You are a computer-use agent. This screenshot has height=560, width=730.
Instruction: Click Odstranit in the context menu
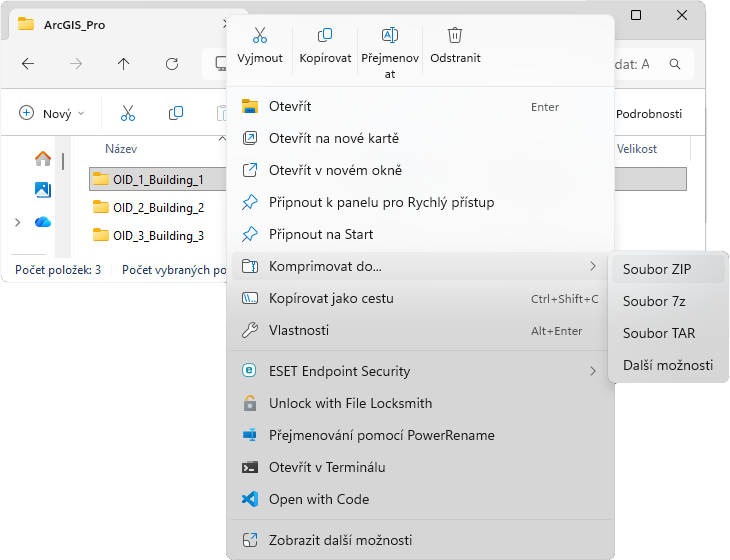pos(455,46)
